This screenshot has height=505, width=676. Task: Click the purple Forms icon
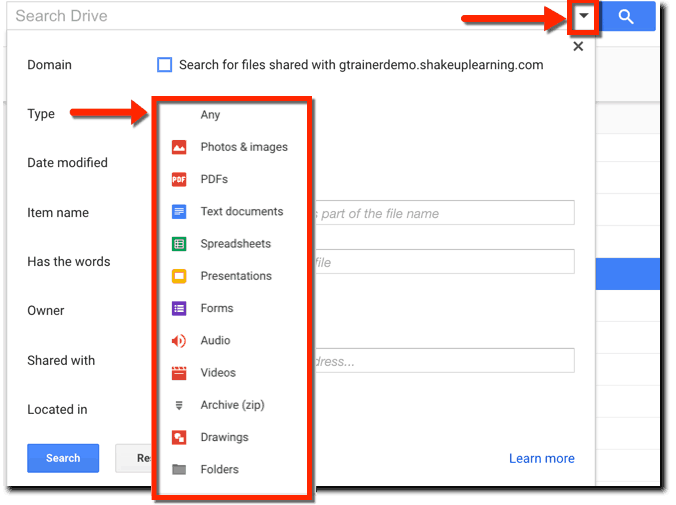(179, 308)
